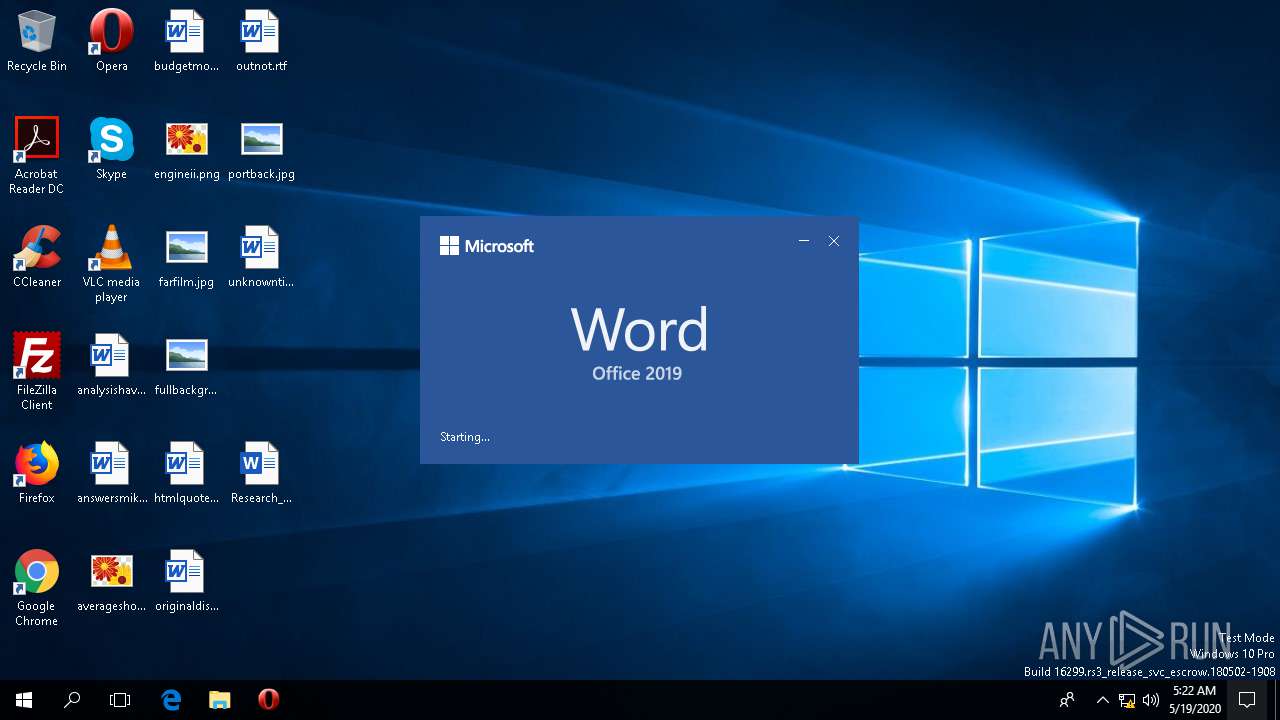Click the "Office 2019" text on splash

[x=637, y=374]
